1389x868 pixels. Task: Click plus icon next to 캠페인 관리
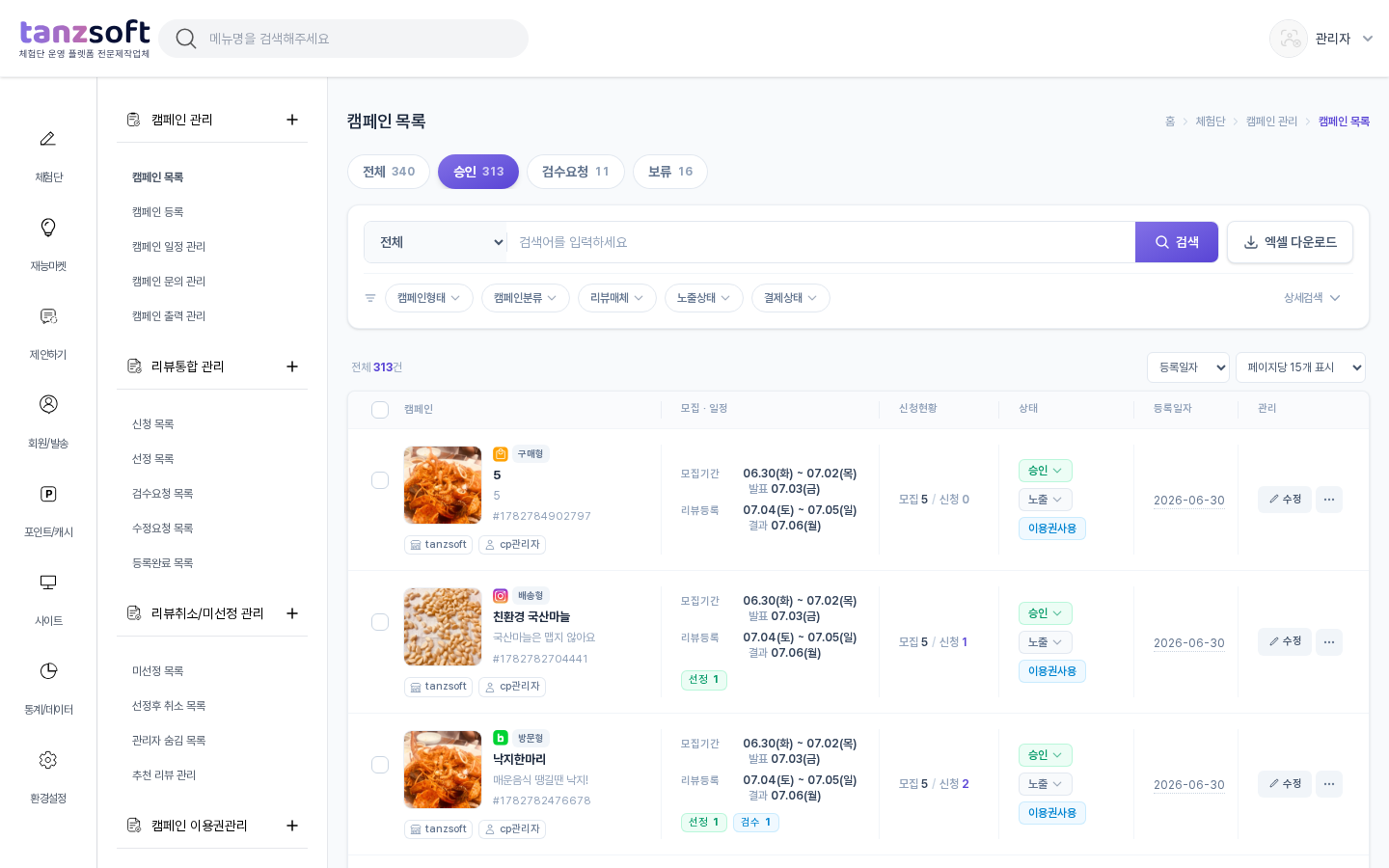(292, 120)
